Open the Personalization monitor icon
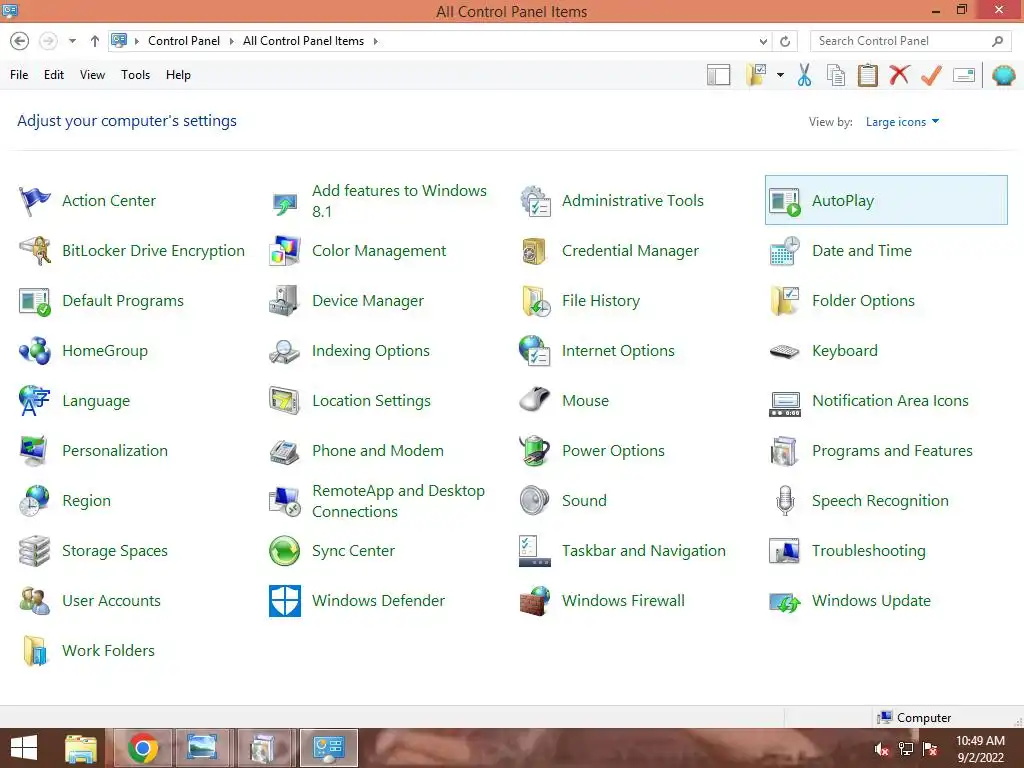This screenshot has height=768, width=1024. point(35,451)
